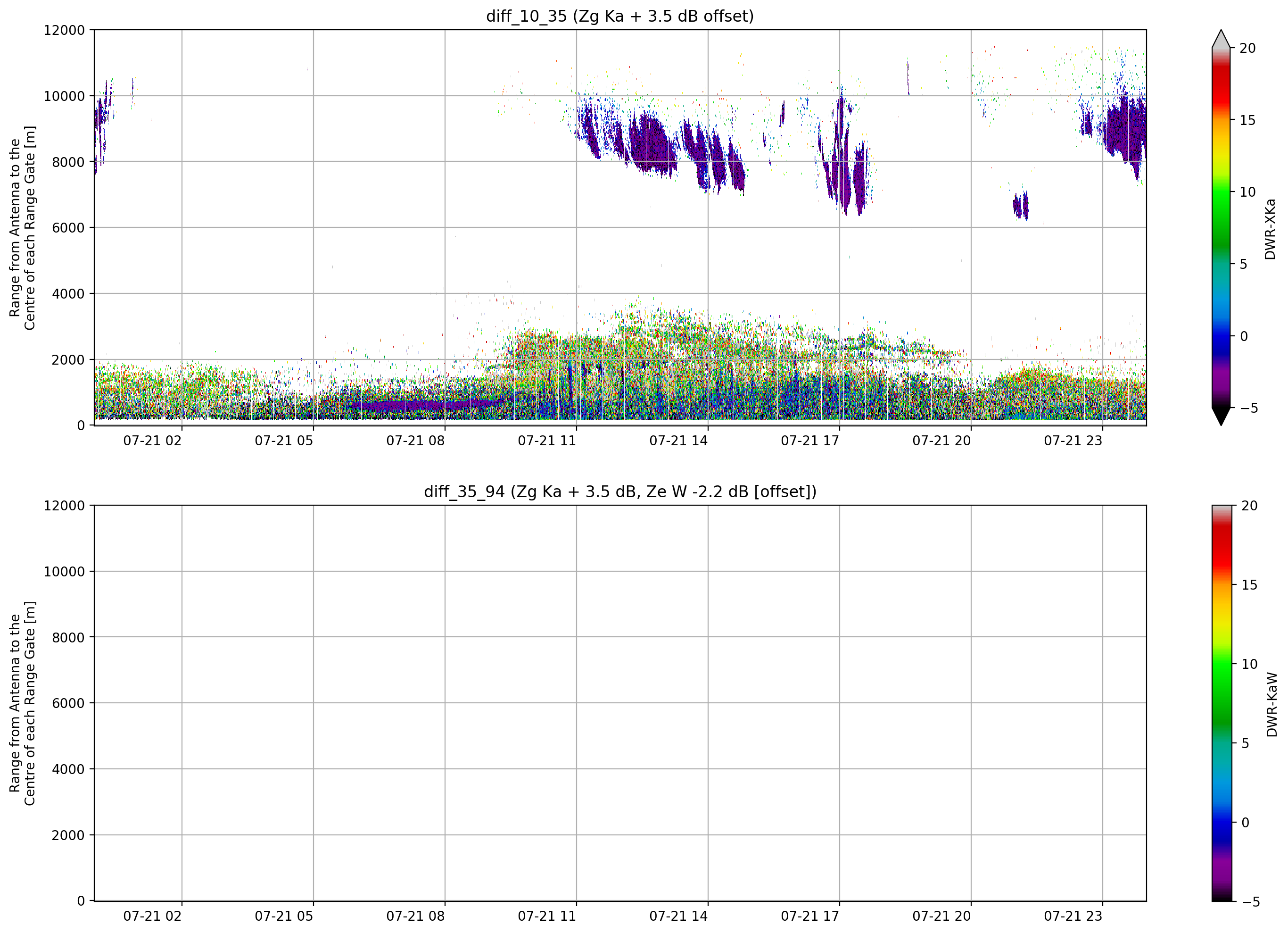Click the −5 tick on DWR-KaW colorbar
Viewport: 1288px width, 933px height.
(x=1250, y=902)
